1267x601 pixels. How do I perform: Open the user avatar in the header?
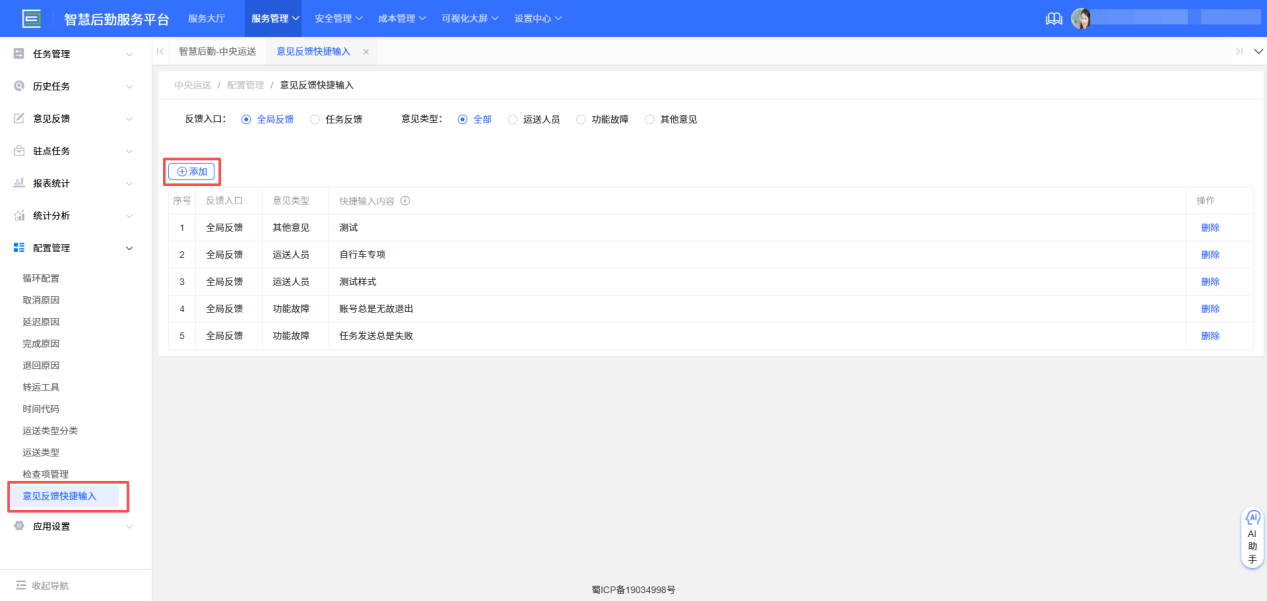pos(1081,17)
